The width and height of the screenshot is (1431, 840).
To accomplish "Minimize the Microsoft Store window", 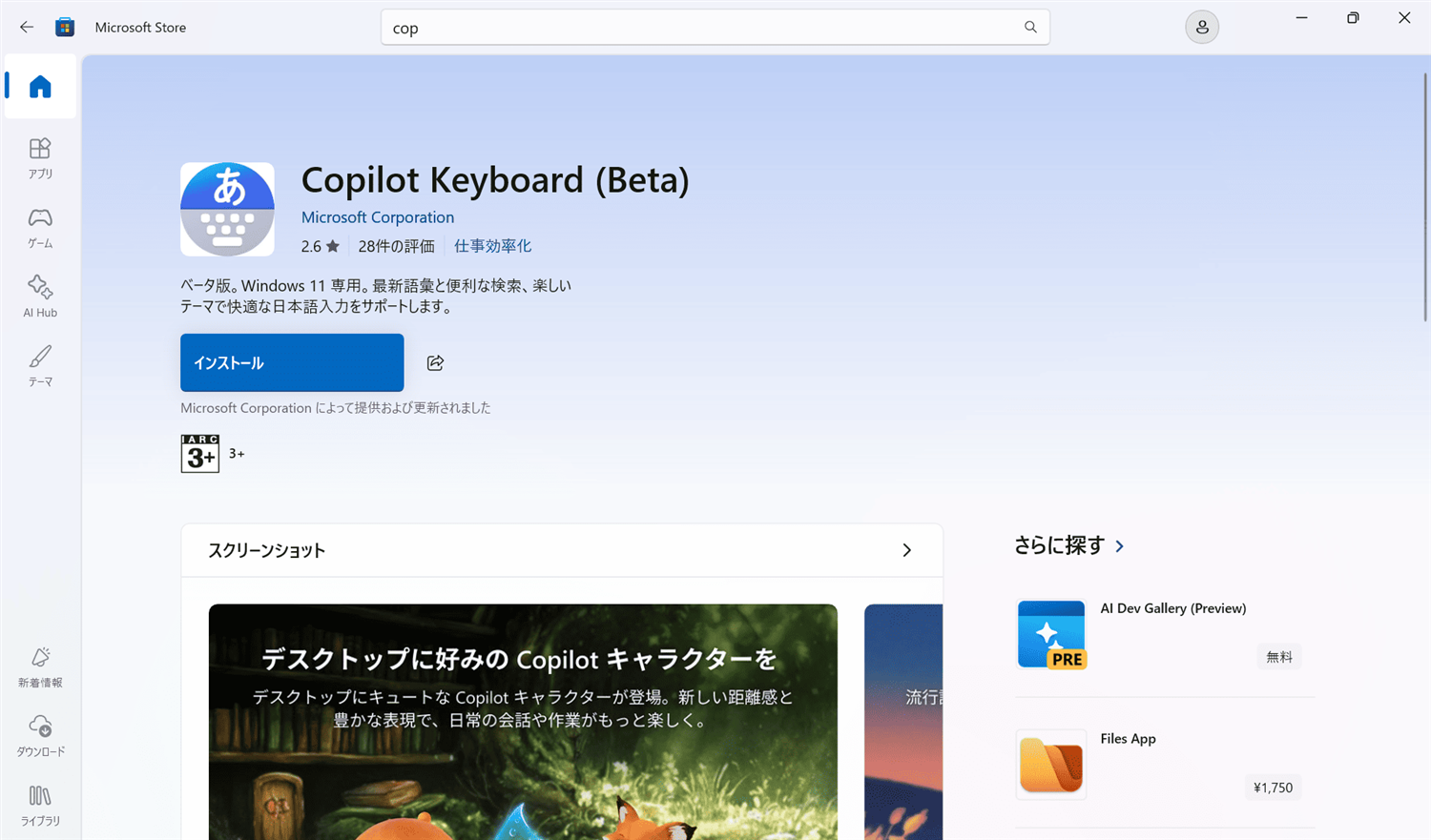I will tap(1301, 18).
